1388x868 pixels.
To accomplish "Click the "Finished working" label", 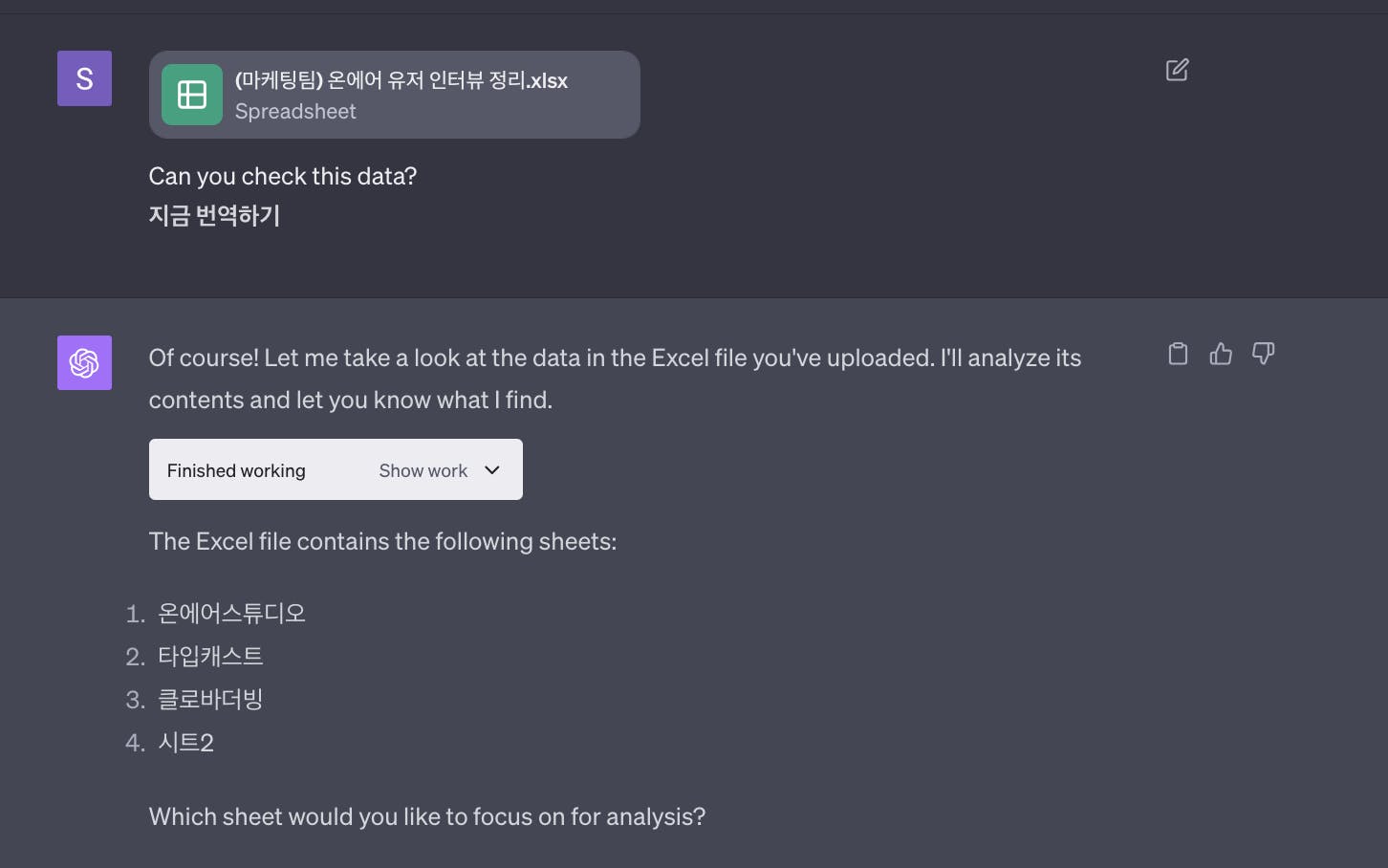I will [x=236, y=470].
